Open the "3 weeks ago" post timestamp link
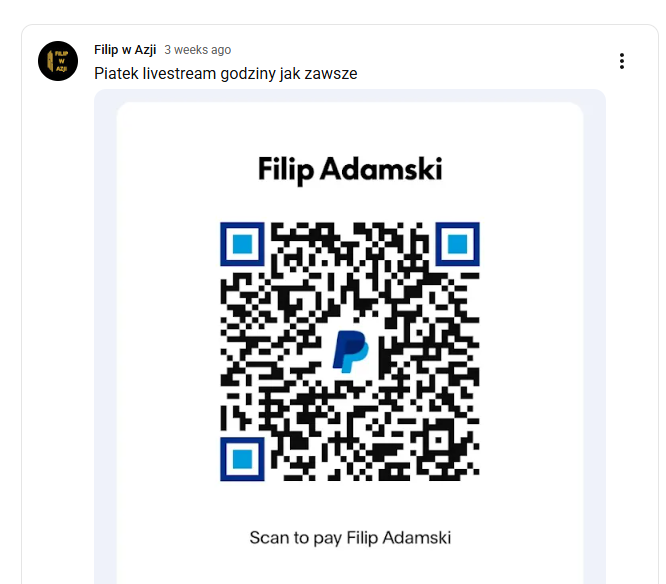This screenshot has width=666, height=584. [x=198, y=50]
